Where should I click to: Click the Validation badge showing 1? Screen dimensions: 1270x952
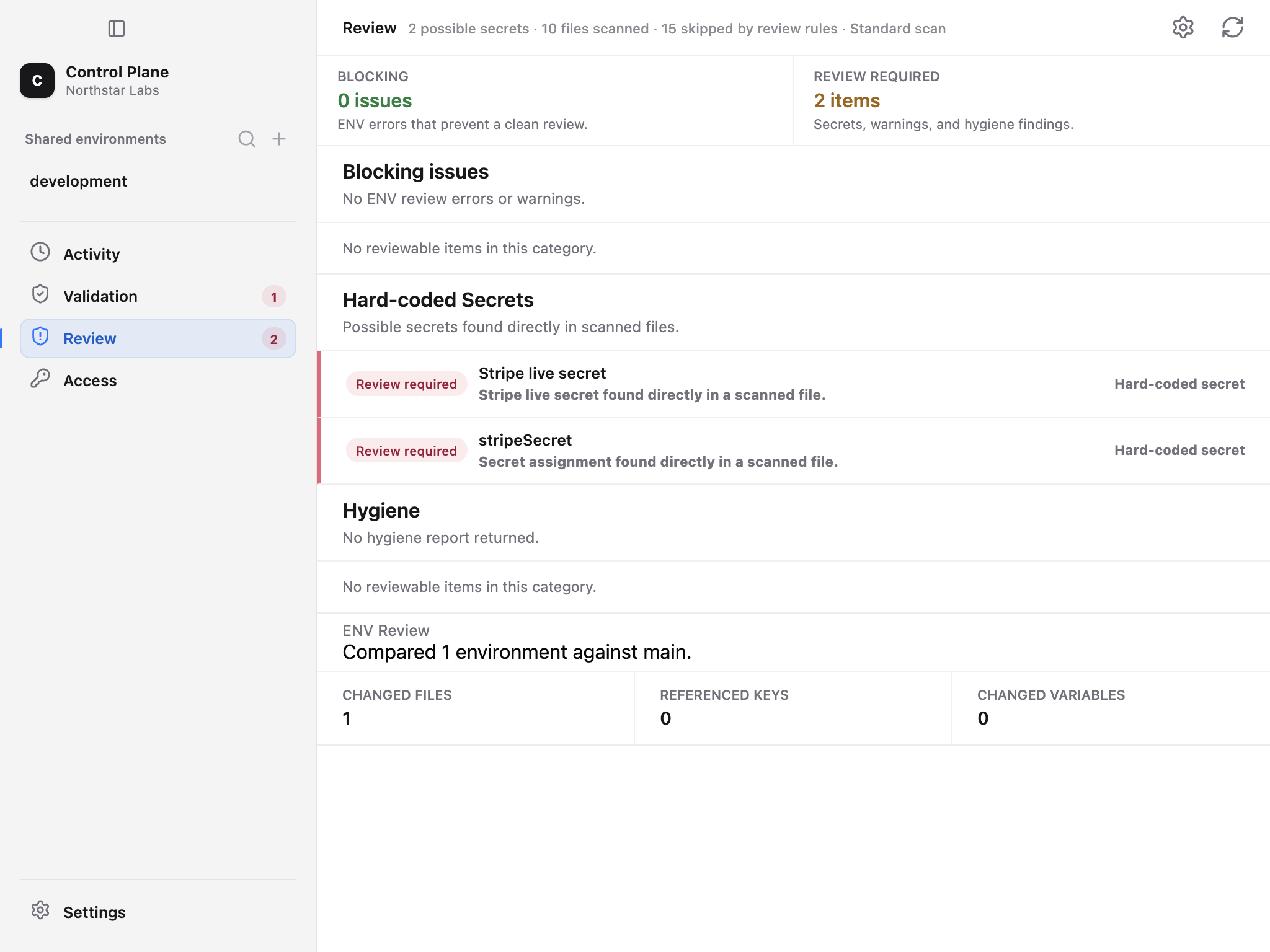pos(273,297)
